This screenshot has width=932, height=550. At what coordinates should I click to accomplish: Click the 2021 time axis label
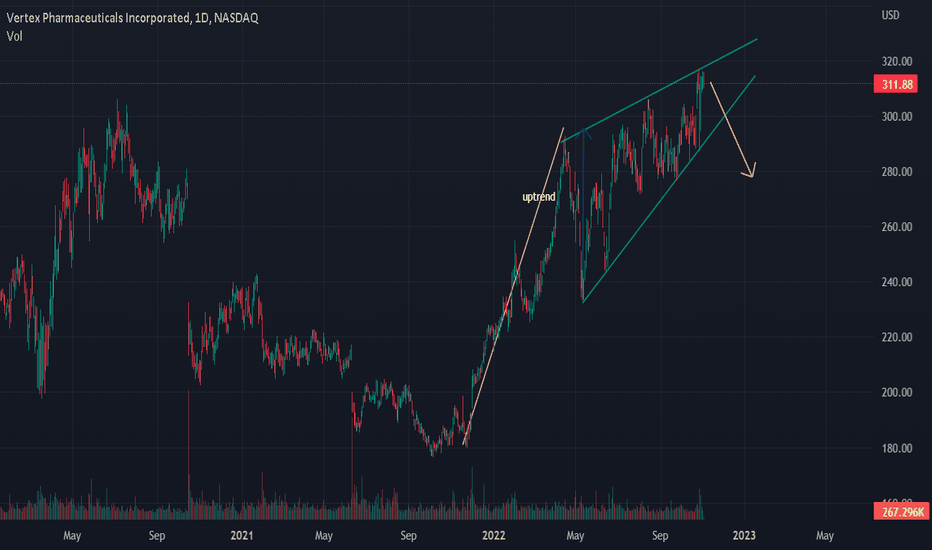point(241,536)
